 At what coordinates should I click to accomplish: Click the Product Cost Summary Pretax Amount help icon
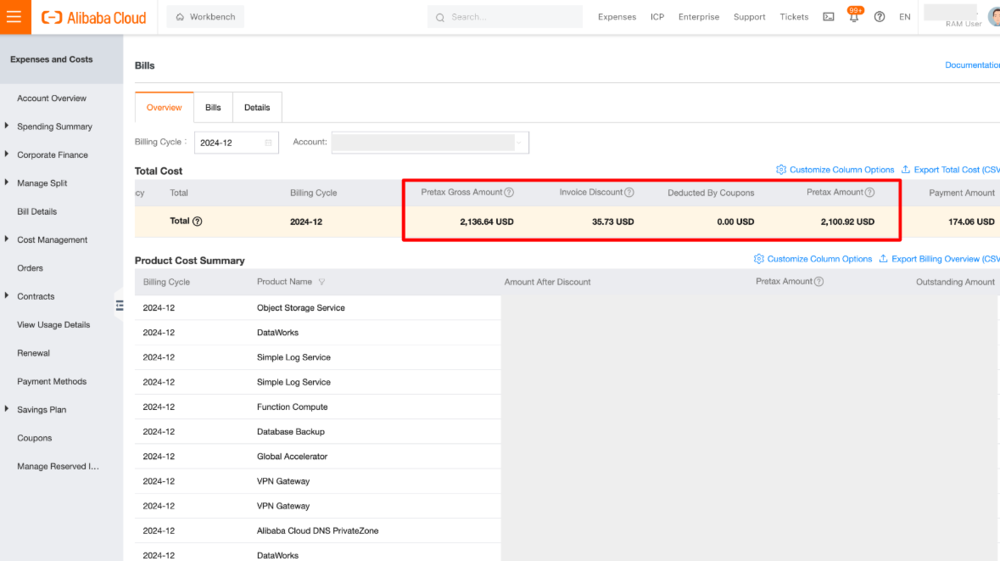(x=819, y=282)
